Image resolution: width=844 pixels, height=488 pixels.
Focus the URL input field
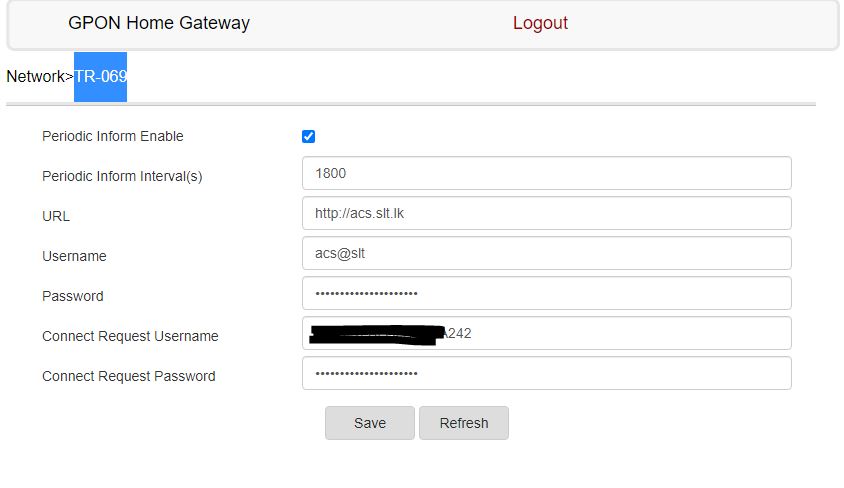[546, 213]
